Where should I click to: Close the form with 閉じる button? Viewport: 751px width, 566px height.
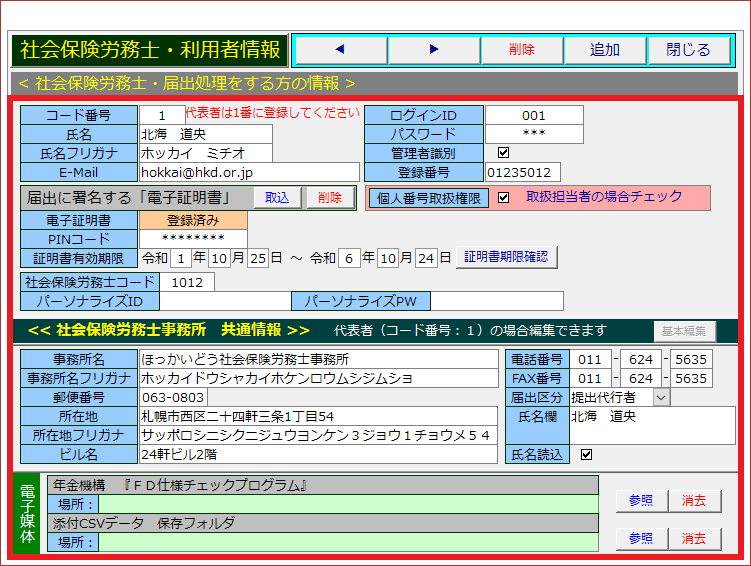pos(688,50)
